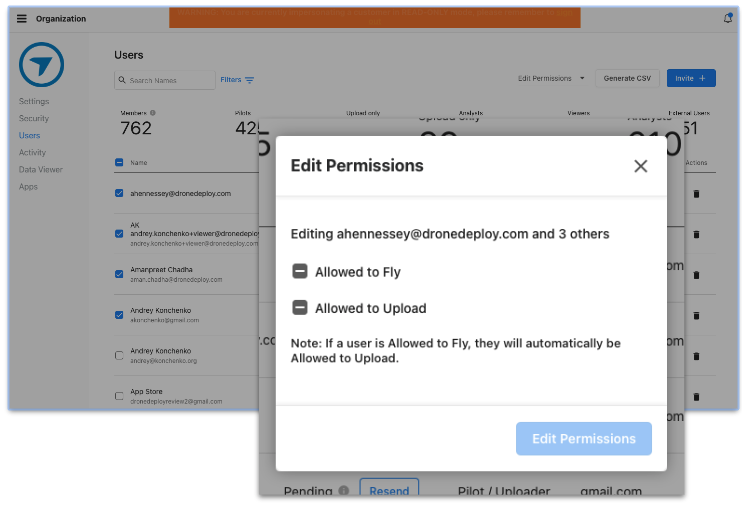Click the Generate CSV button
742x519 pixels.
click(x=627, y=78)
